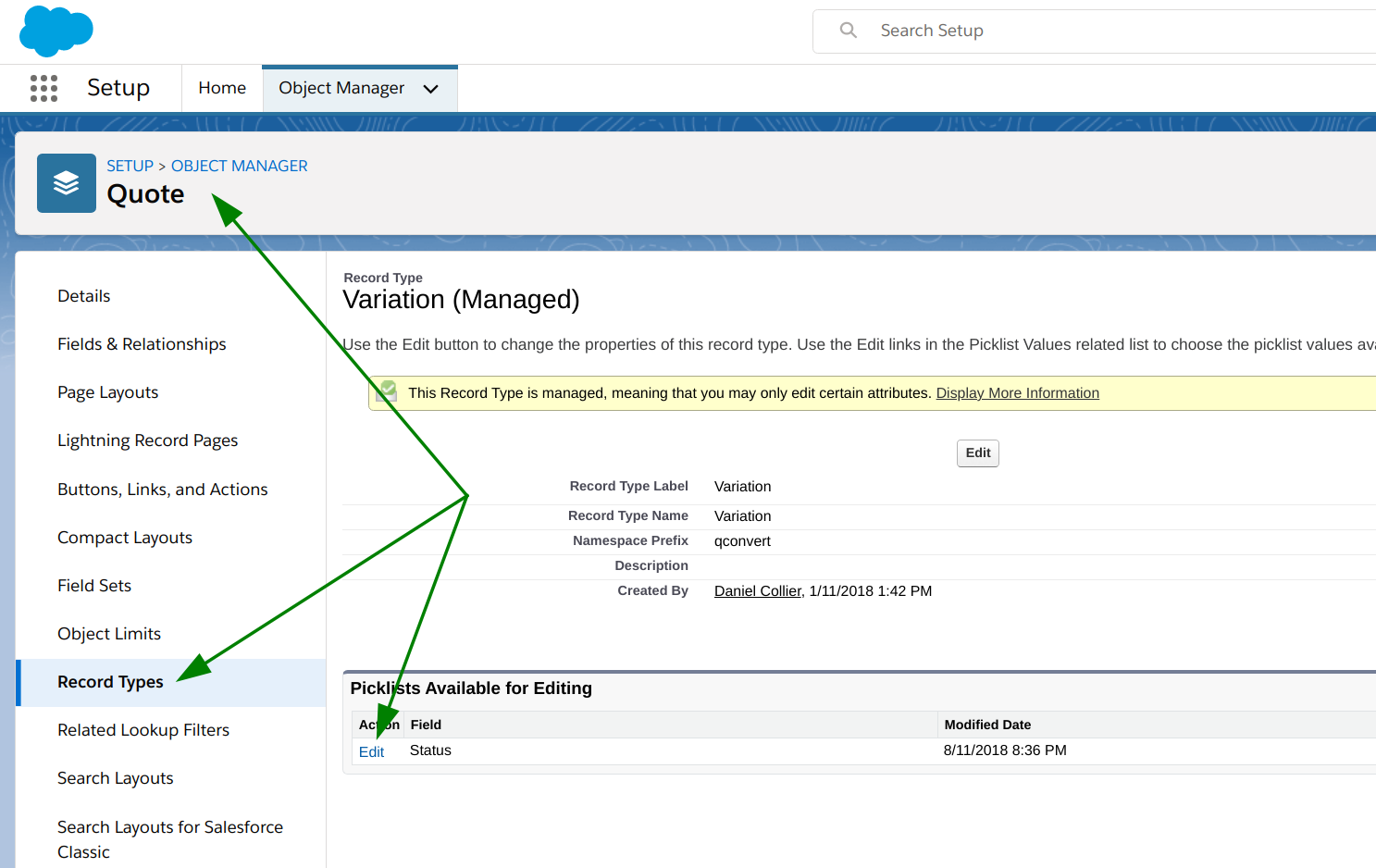Go to Page Layouts
The height and width of the screenshot is (868, 1376).
point(108,392)
